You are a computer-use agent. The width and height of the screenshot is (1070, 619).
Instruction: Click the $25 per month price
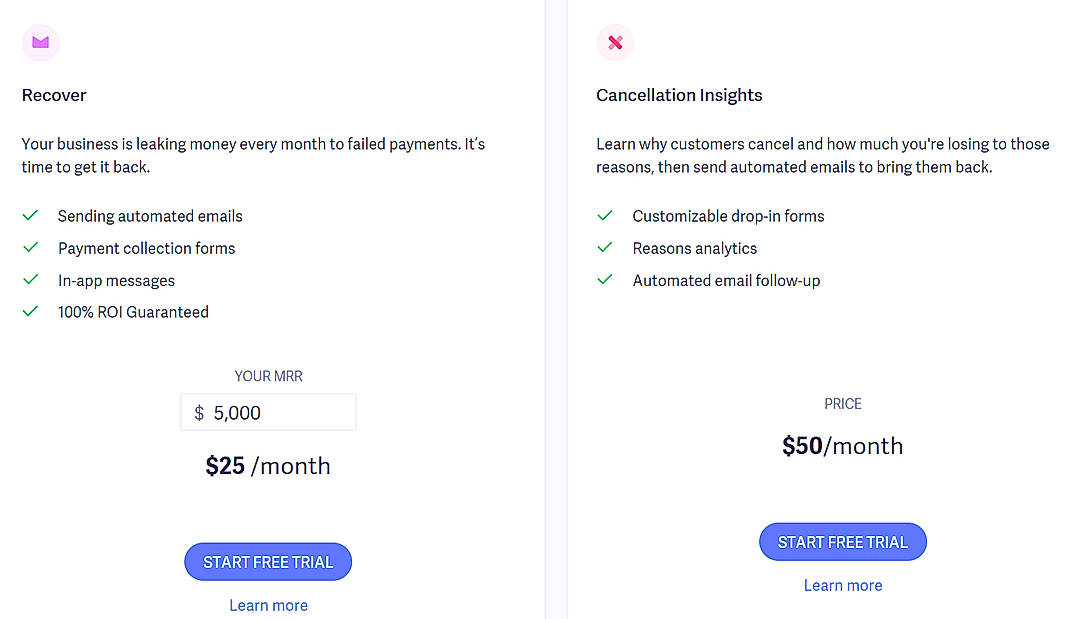click(x=267, y=465)
